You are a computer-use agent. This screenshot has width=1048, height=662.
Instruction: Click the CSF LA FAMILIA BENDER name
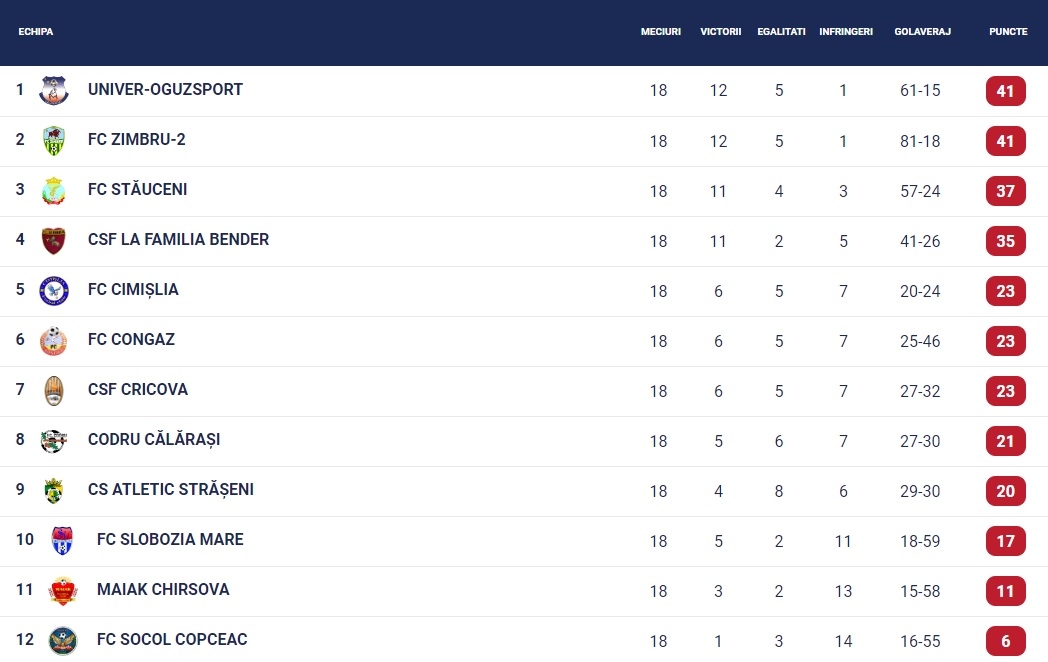click(x=178, y=239)
